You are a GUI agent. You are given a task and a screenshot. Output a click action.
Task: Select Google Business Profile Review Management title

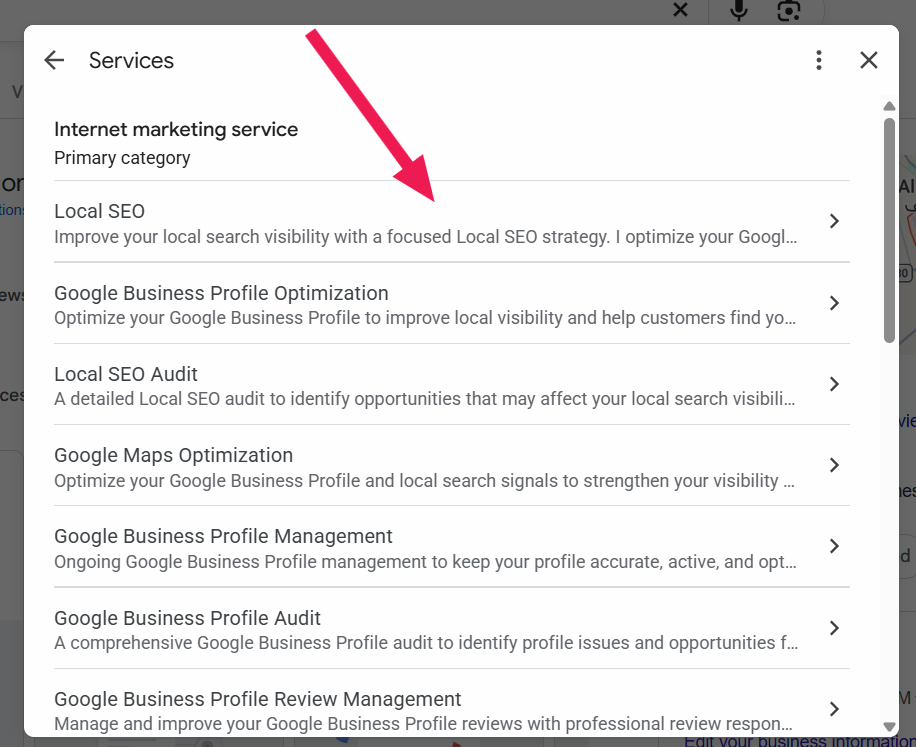pos(258,700)
